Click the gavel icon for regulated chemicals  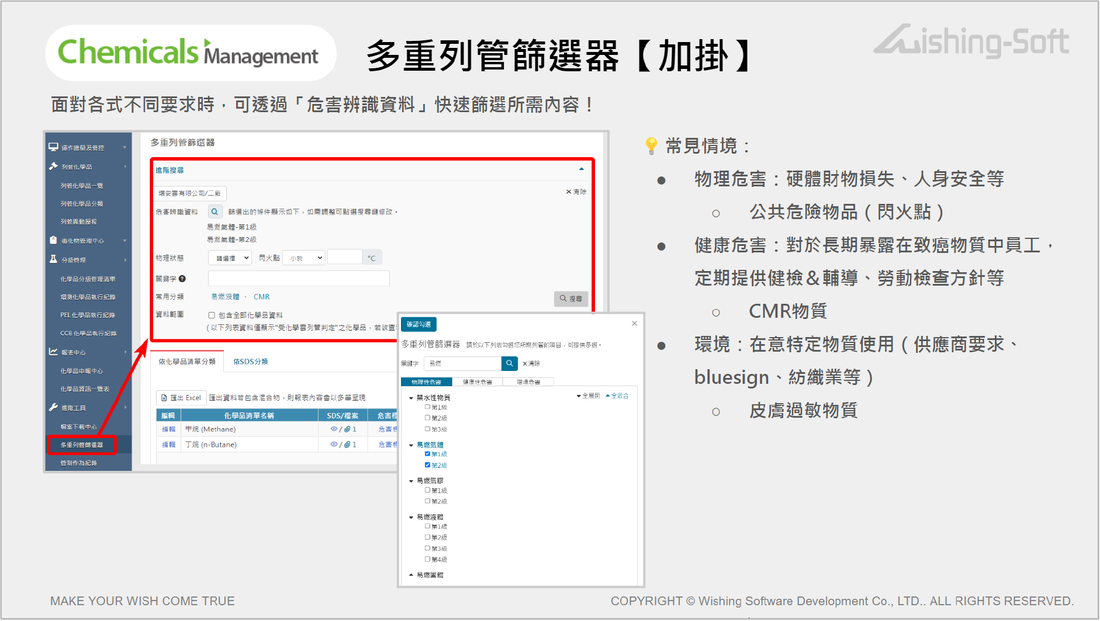click(x=53, y=166)
